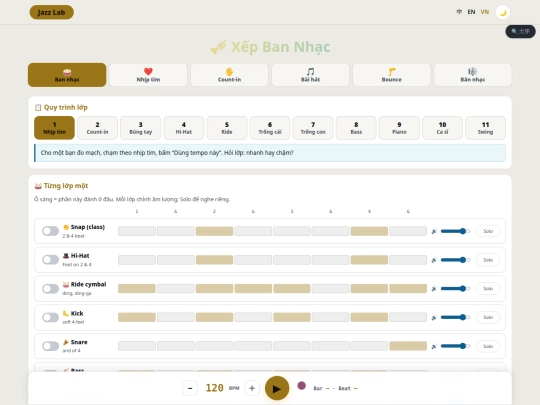This screenshot has height=405, width=540.
Task: Switch language to EN
Action: coord(471,12)
